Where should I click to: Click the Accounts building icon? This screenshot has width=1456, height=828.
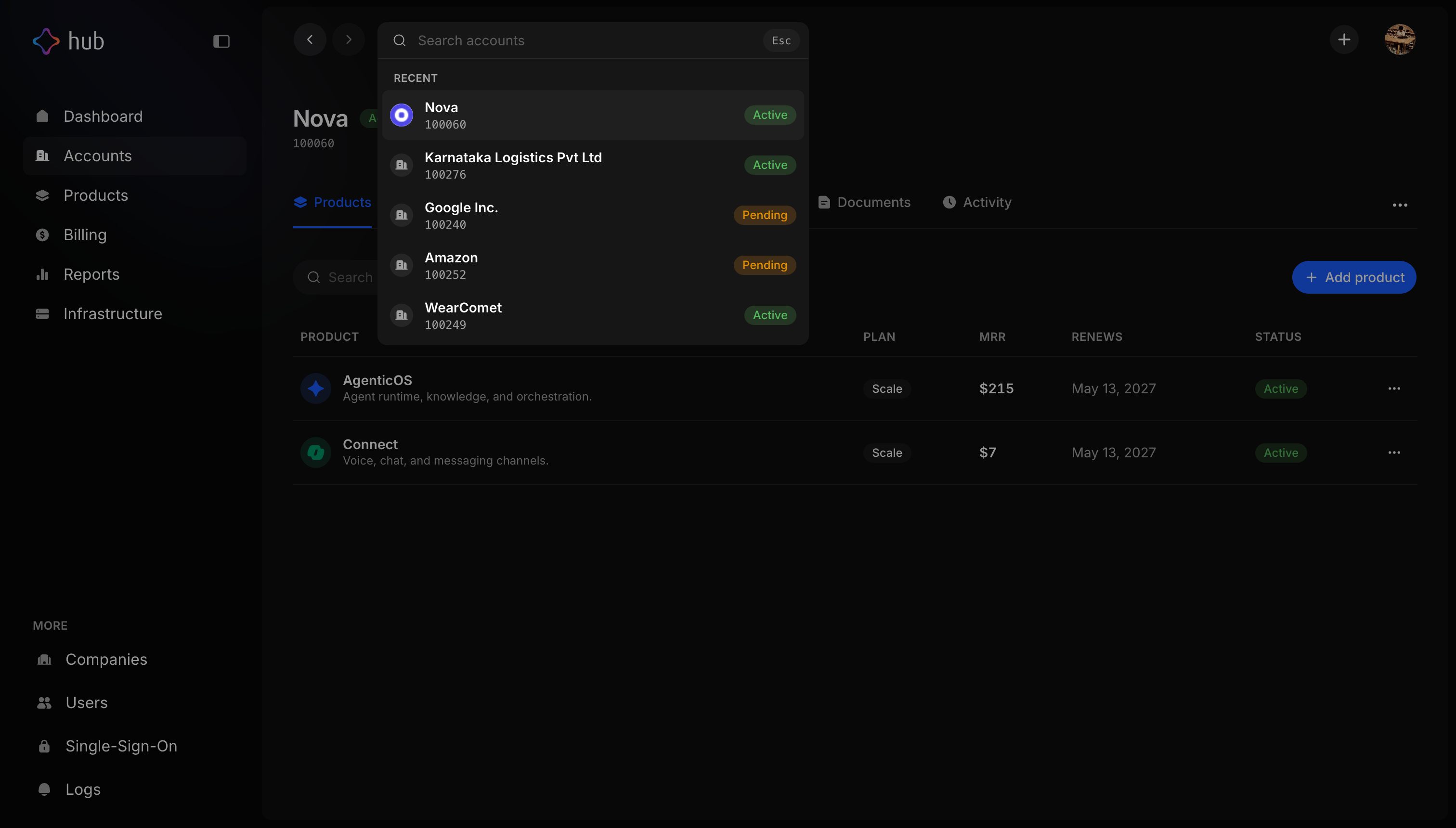pyautogui.click(x=43, y=156)
